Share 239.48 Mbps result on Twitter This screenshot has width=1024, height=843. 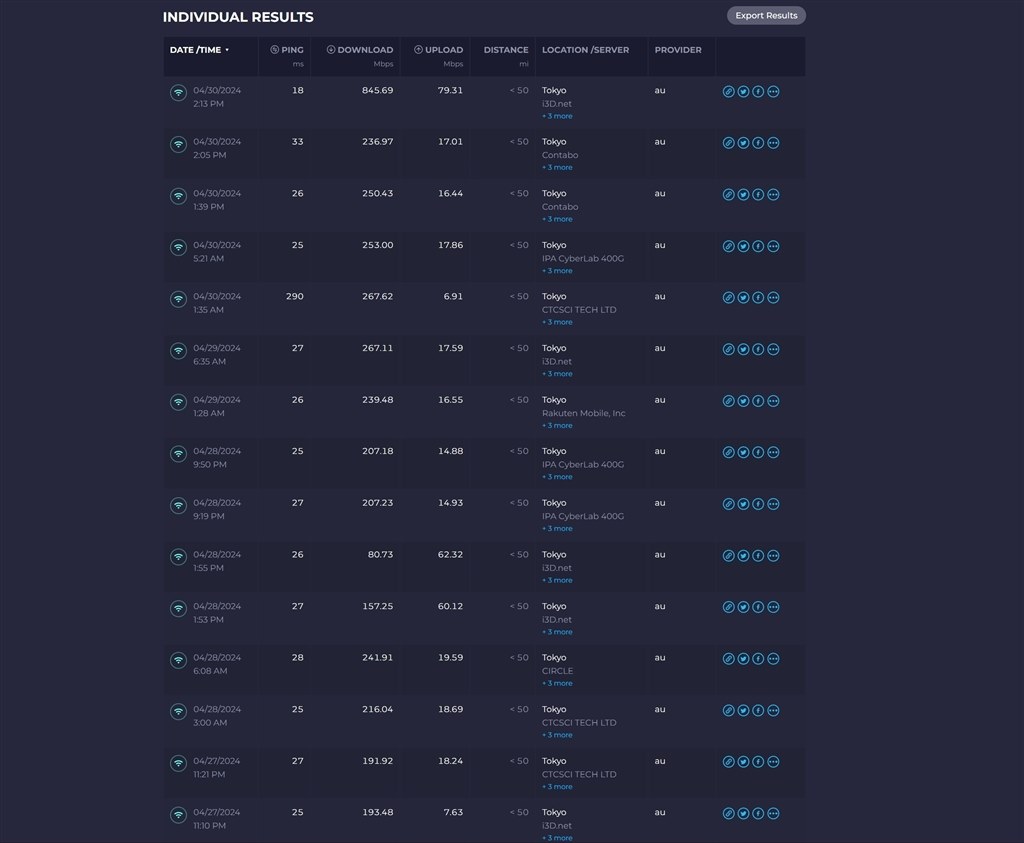point(743,401)
